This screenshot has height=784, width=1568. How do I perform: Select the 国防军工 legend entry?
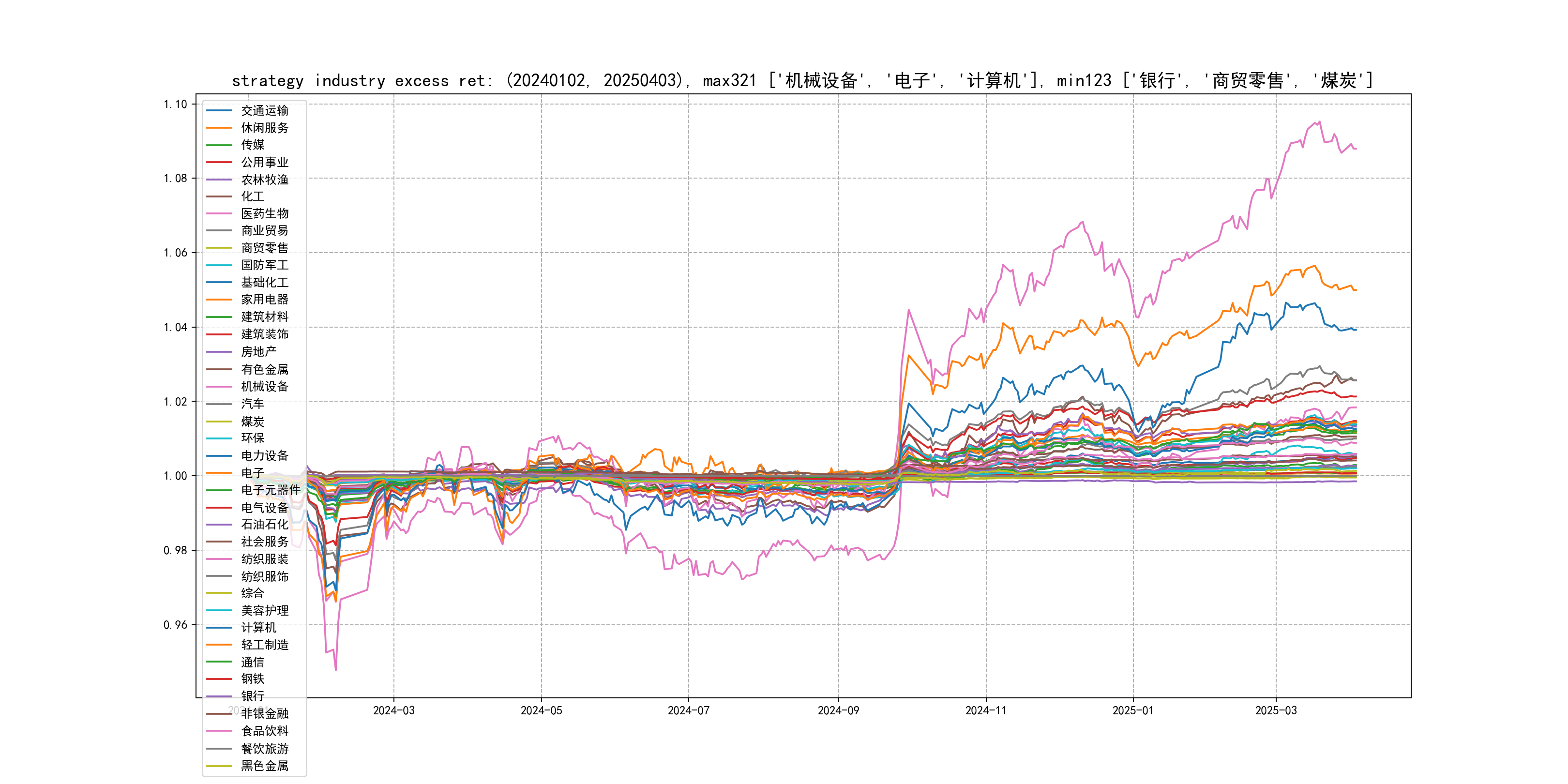264,265
